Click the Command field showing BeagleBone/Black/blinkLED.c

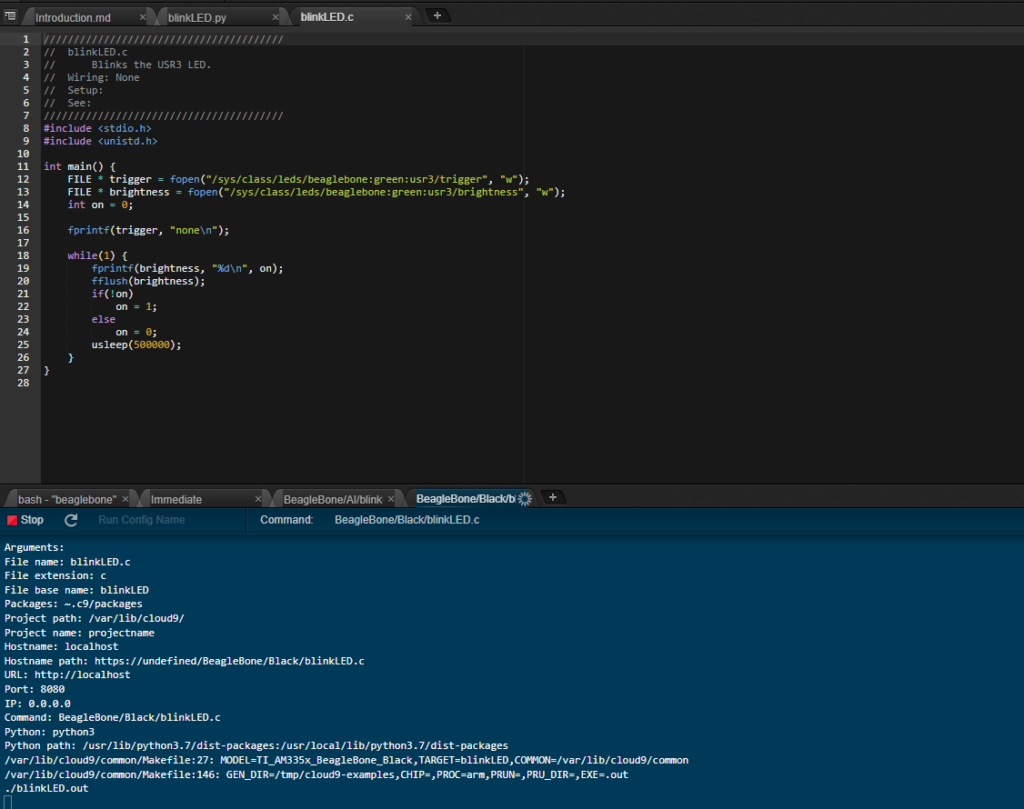click(406, 520)
